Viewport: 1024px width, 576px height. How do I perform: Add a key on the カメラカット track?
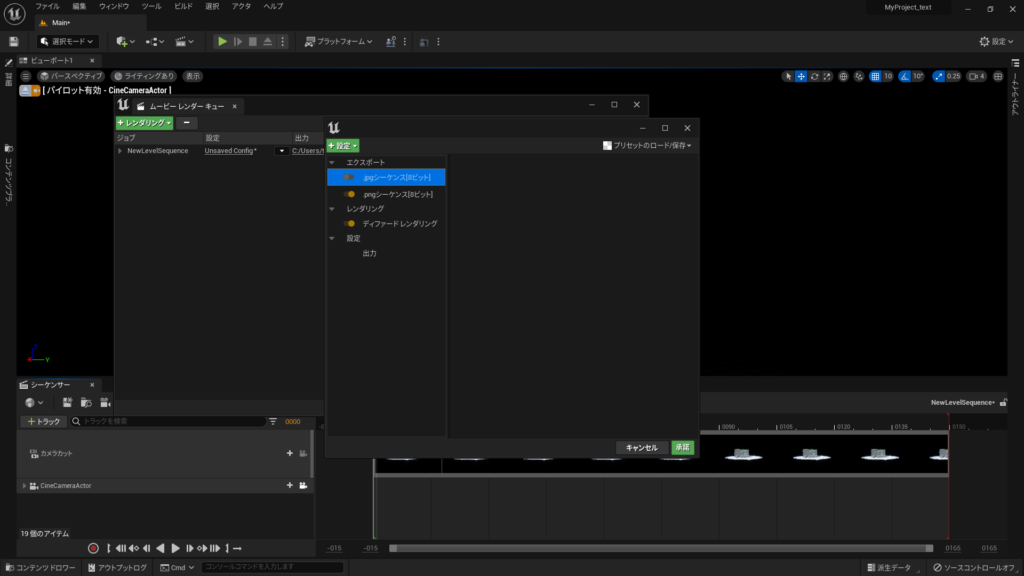(289, 452)
